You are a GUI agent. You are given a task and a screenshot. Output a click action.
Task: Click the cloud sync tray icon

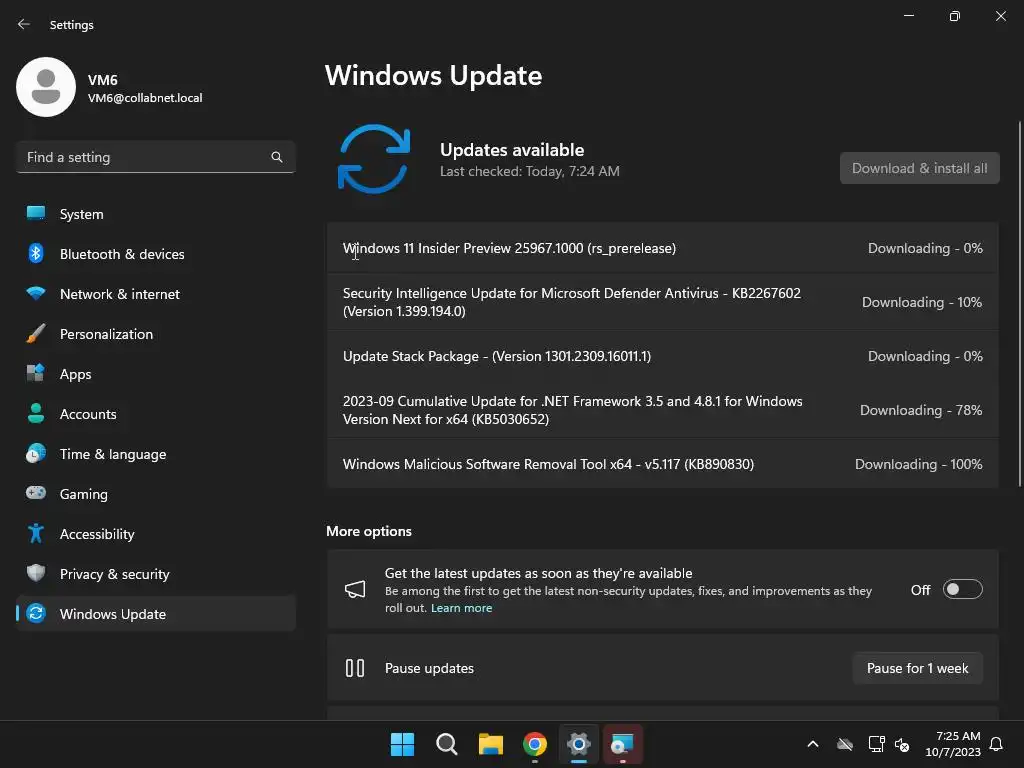pos(845,744)
